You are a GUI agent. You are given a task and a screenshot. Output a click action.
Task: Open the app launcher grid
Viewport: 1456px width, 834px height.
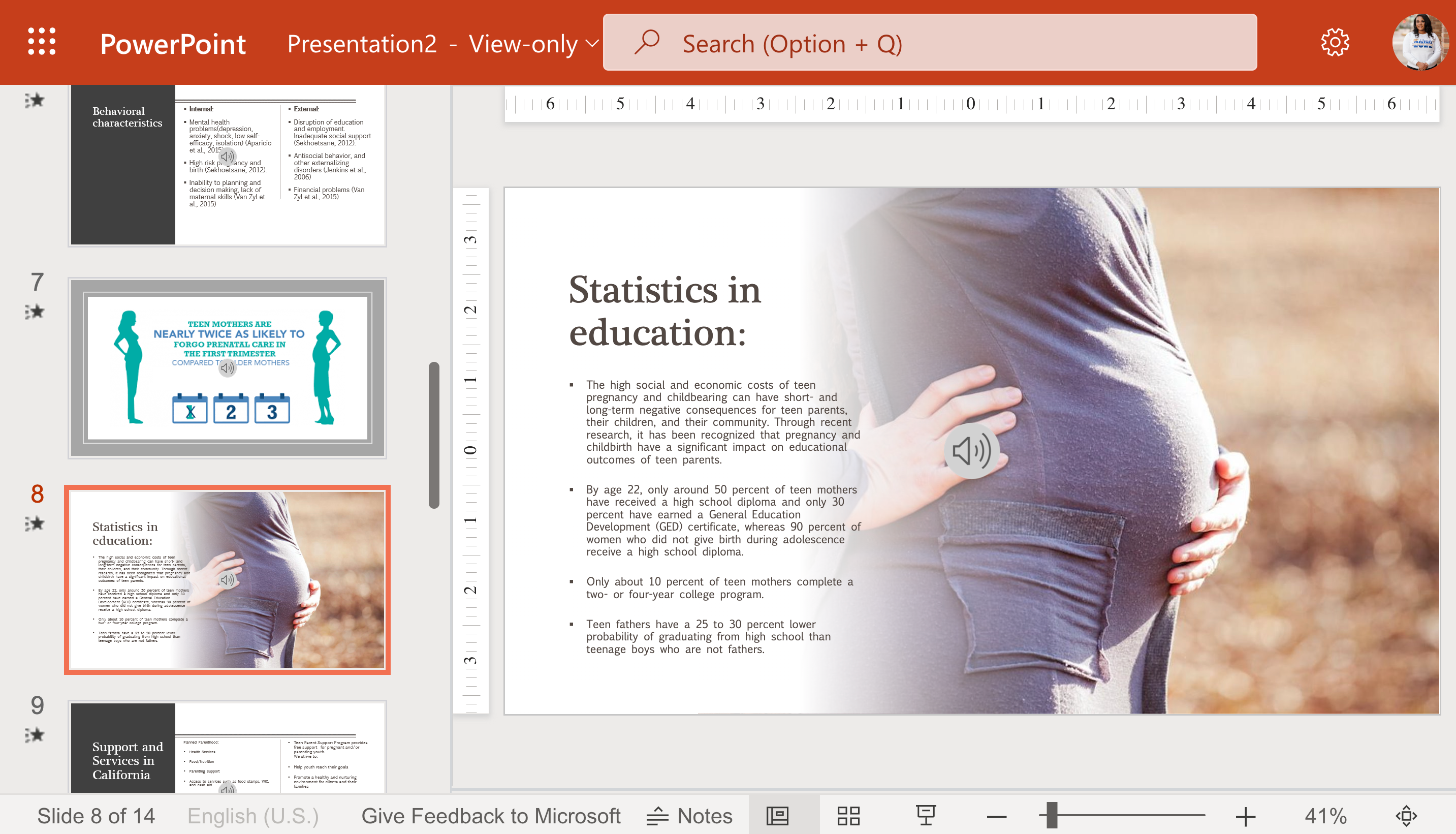click(42, 42)
